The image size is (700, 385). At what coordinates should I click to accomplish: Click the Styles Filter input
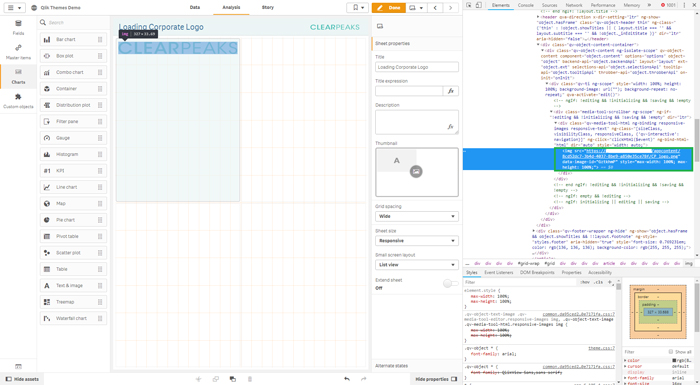click(520, 282)
